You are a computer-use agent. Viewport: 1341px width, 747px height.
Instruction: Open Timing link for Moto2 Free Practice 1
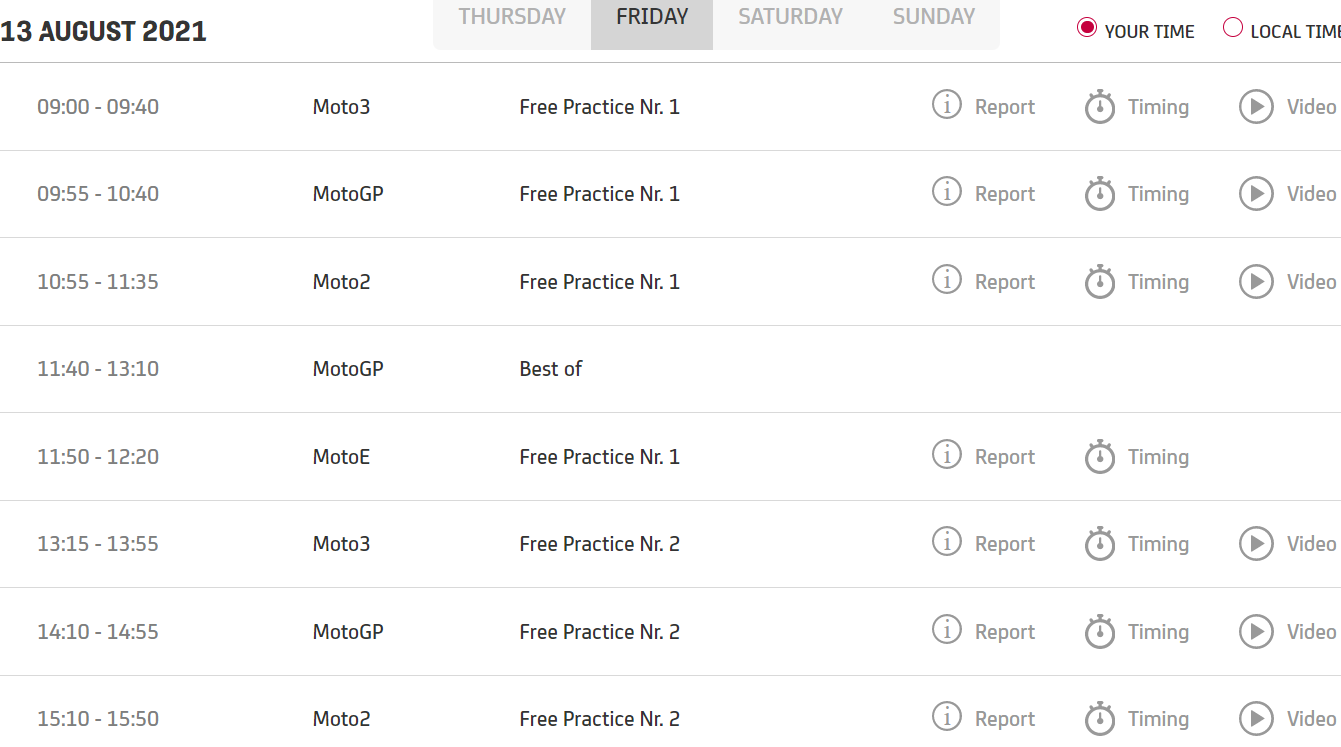(1158, 282)
